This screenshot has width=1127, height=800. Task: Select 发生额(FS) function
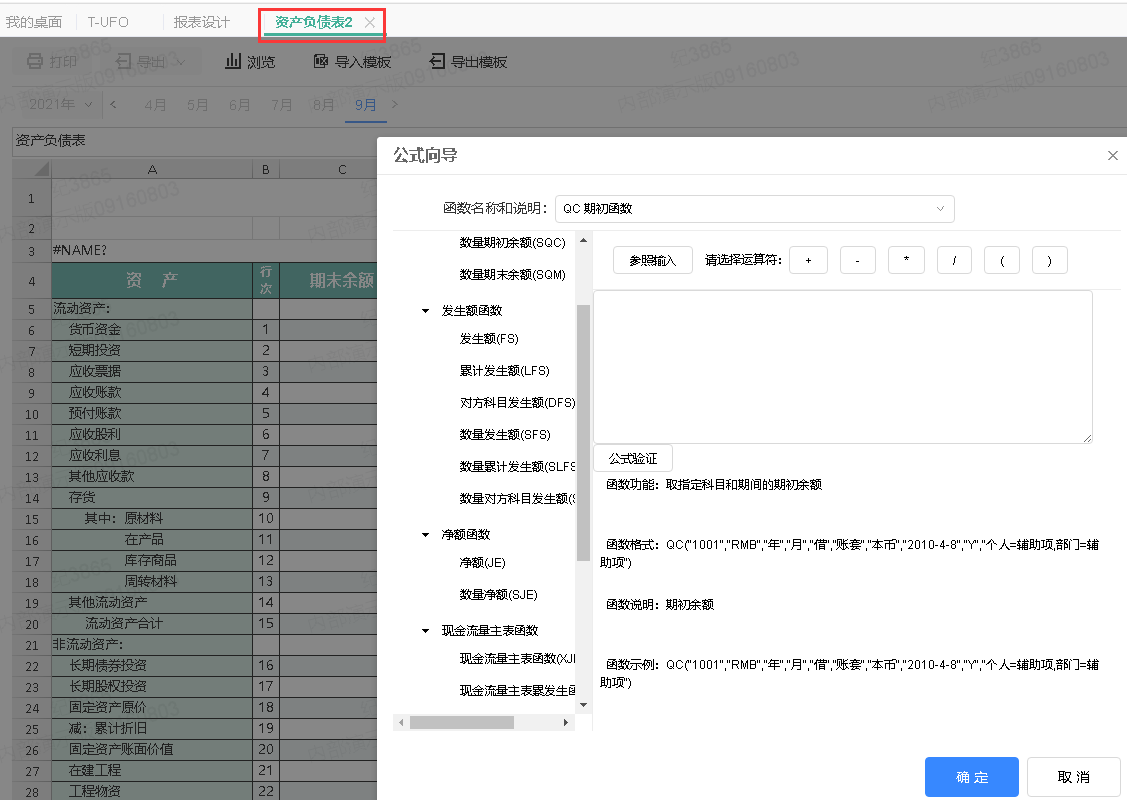(489, 339)
